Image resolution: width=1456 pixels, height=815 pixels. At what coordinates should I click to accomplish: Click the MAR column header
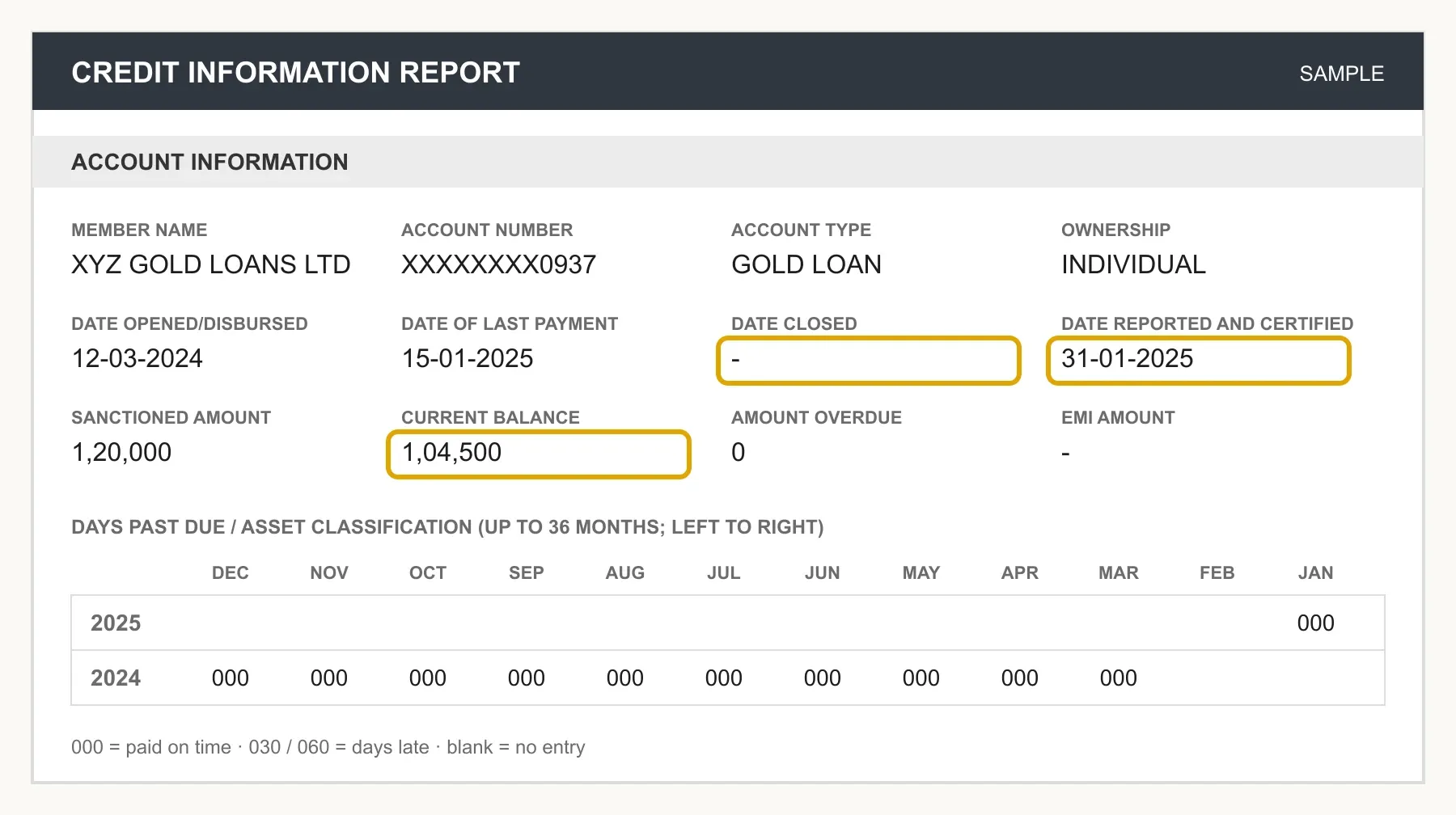(1118, 572)
